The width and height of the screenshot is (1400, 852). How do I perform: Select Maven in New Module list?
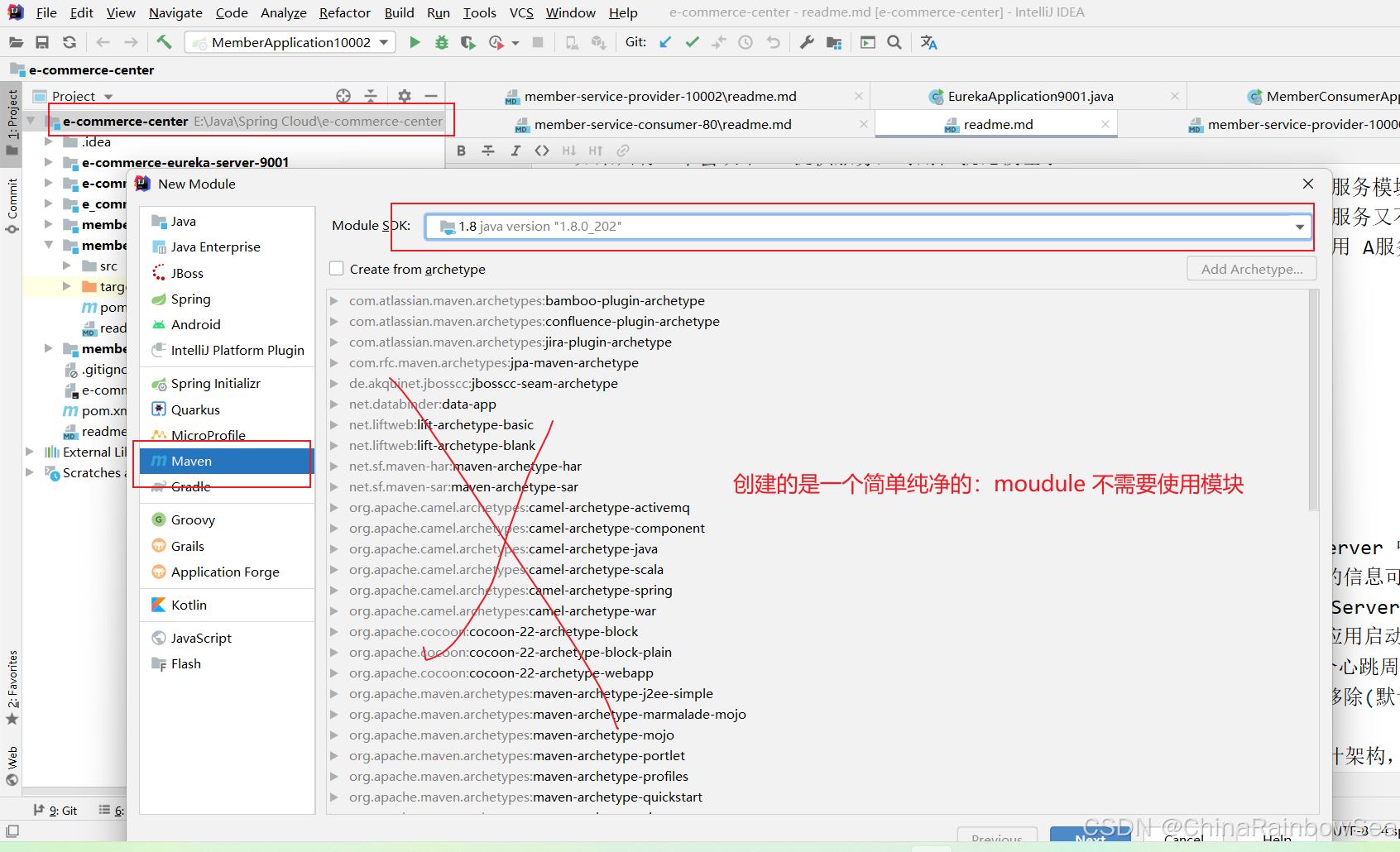pos(228,462)
